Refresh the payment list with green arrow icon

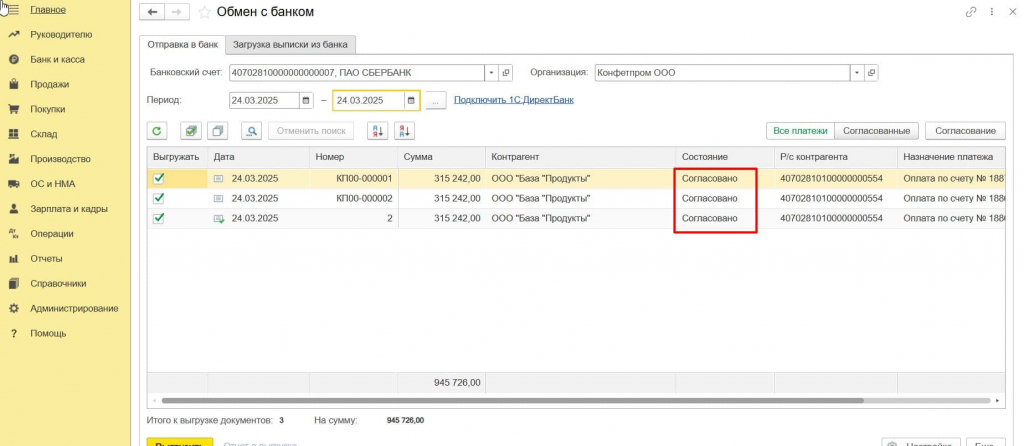(x=157, y=131)
